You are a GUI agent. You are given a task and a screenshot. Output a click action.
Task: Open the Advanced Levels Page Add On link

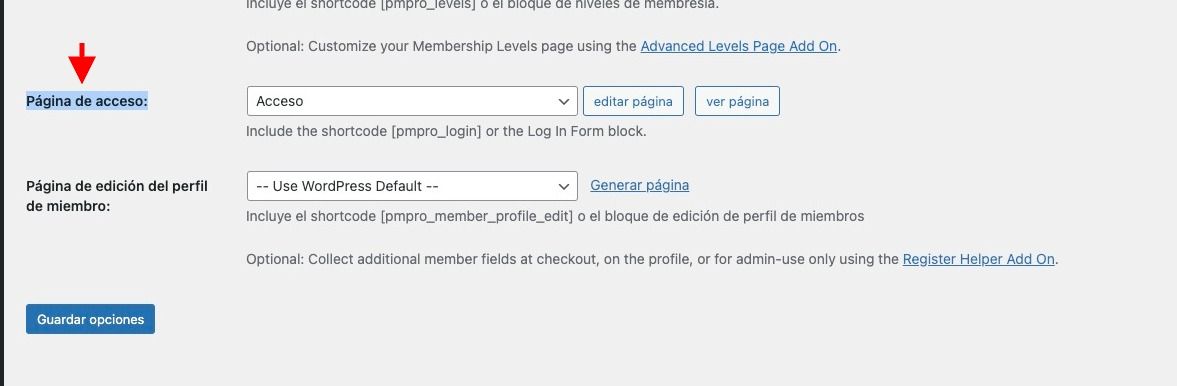click(739, 46)
